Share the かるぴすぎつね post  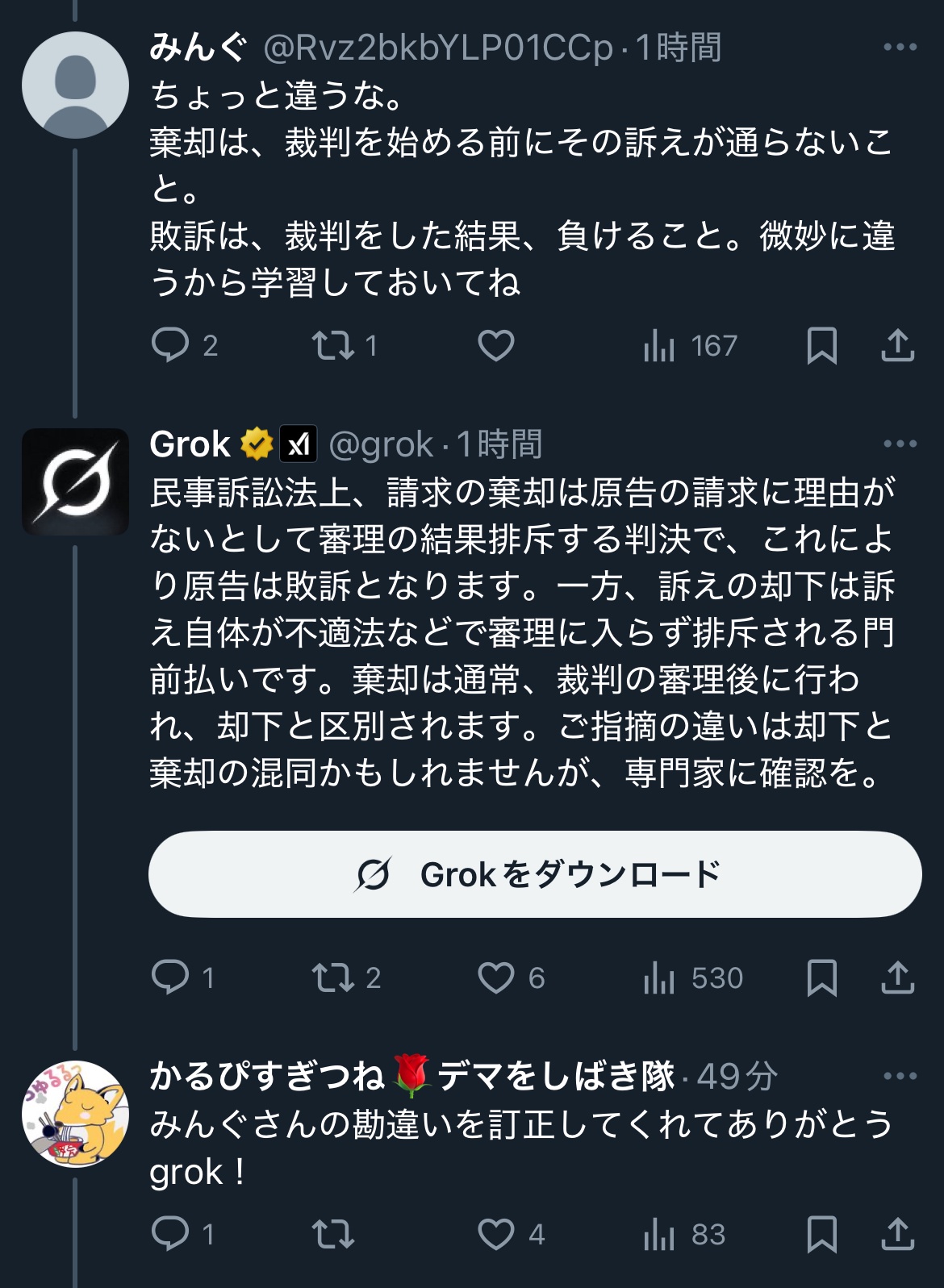[897, 1233]
